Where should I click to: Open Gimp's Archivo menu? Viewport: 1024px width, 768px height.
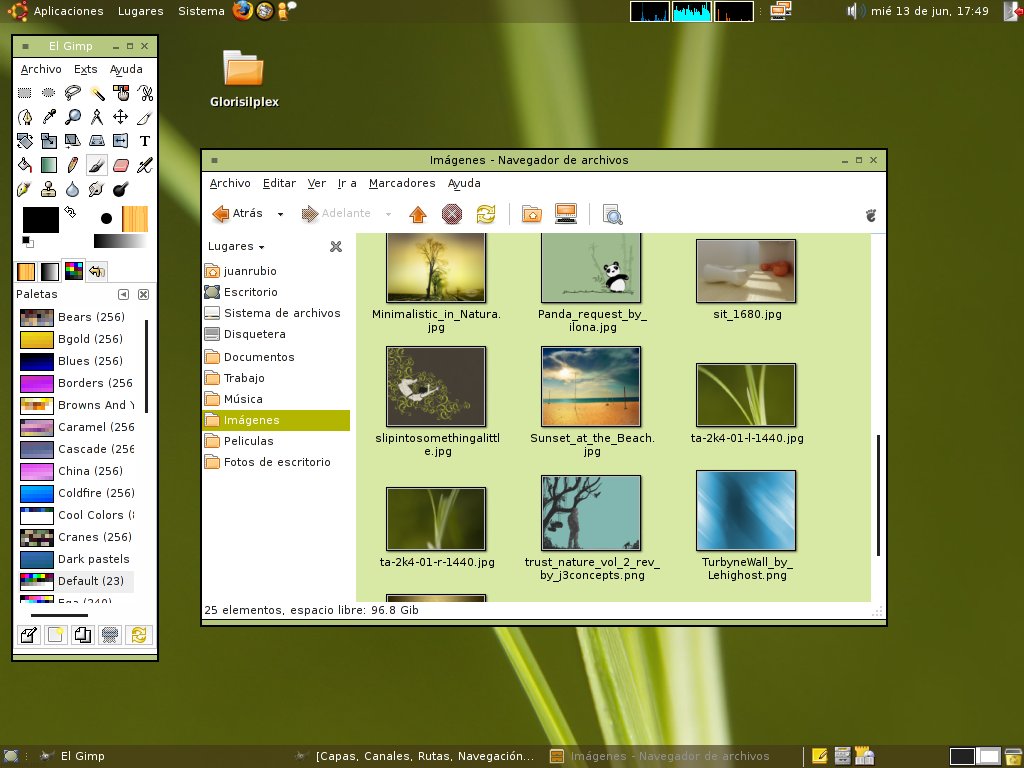(41, 69)
